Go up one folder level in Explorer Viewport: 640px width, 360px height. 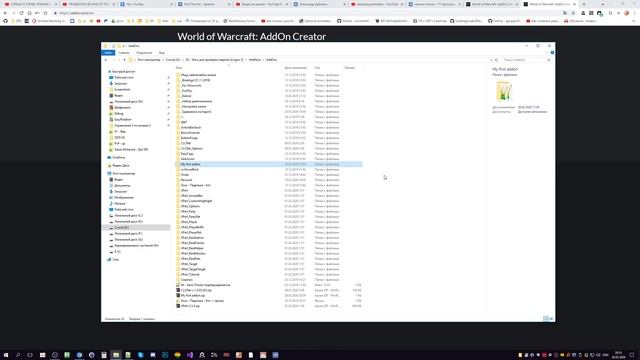(x=124, y=60)
